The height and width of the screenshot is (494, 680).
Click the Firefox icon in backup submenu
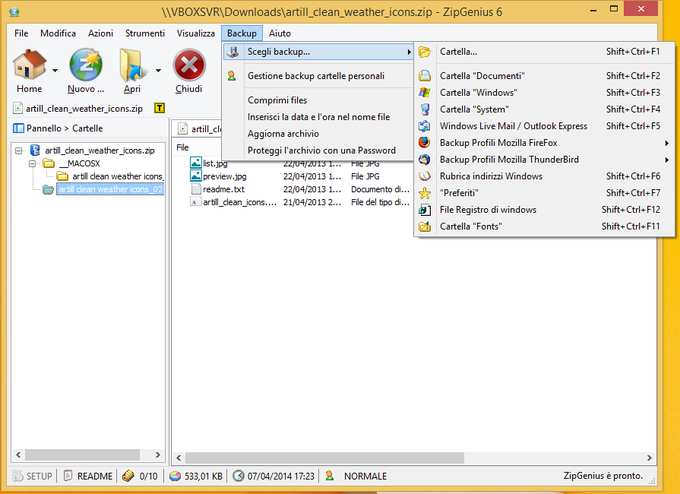(x=425, y=142)
